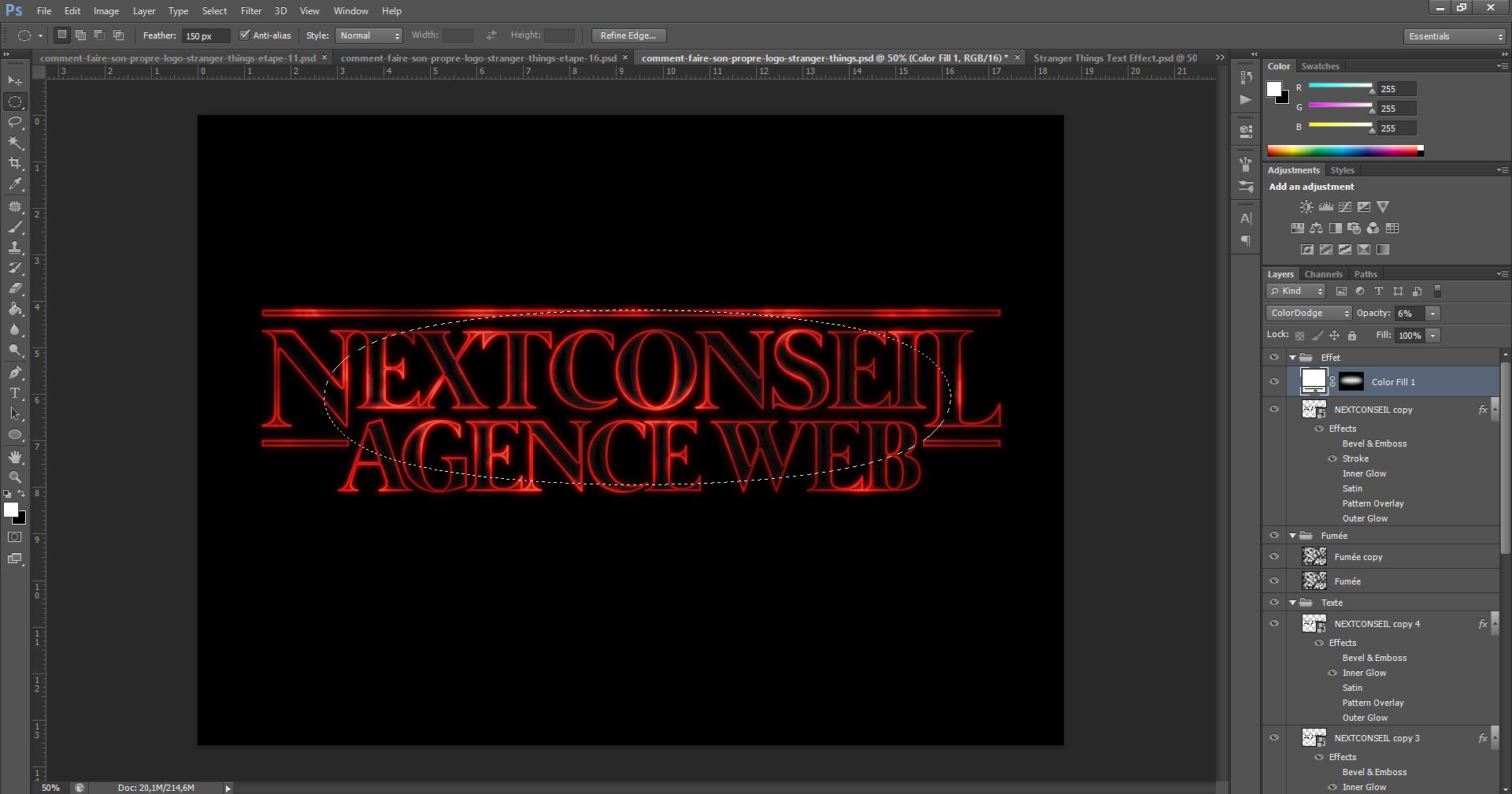Click Add to selection mode icon
This screenshot has width=1512, height=794.
click(80, 35)
